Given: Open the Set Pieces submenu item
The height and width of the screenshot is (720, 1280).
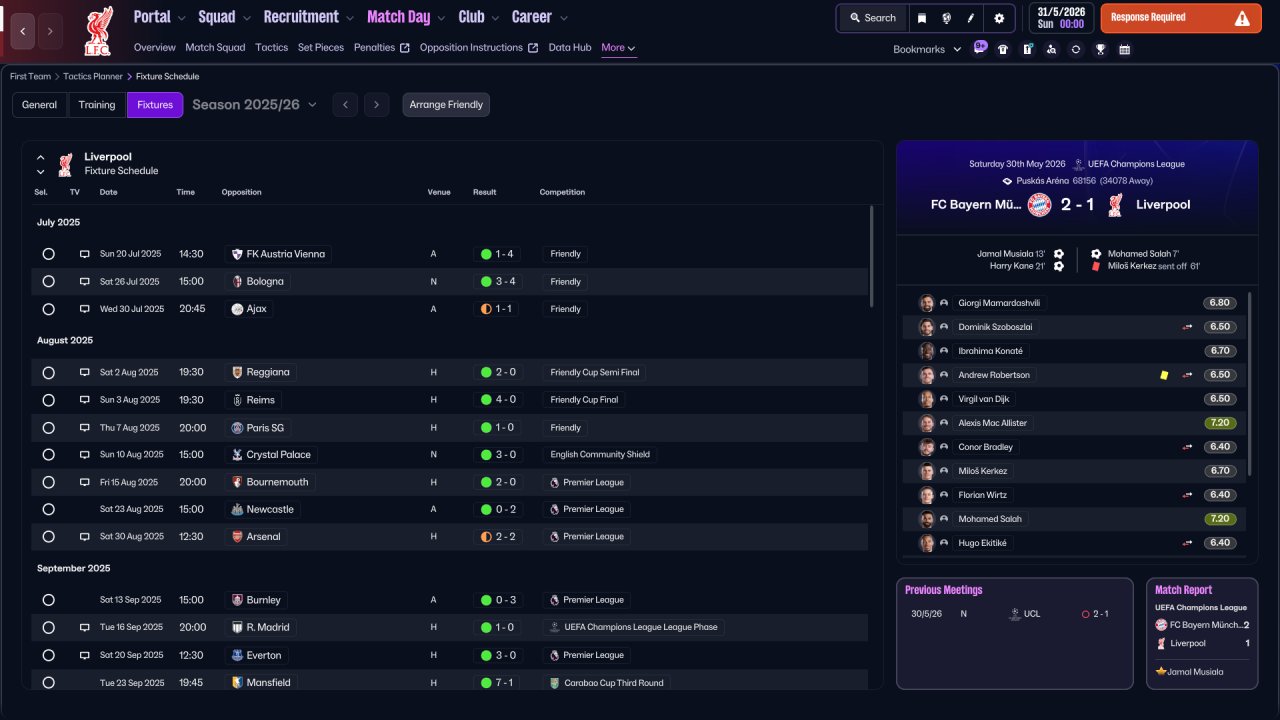Looking at the screenshot, I should point(321,48).
